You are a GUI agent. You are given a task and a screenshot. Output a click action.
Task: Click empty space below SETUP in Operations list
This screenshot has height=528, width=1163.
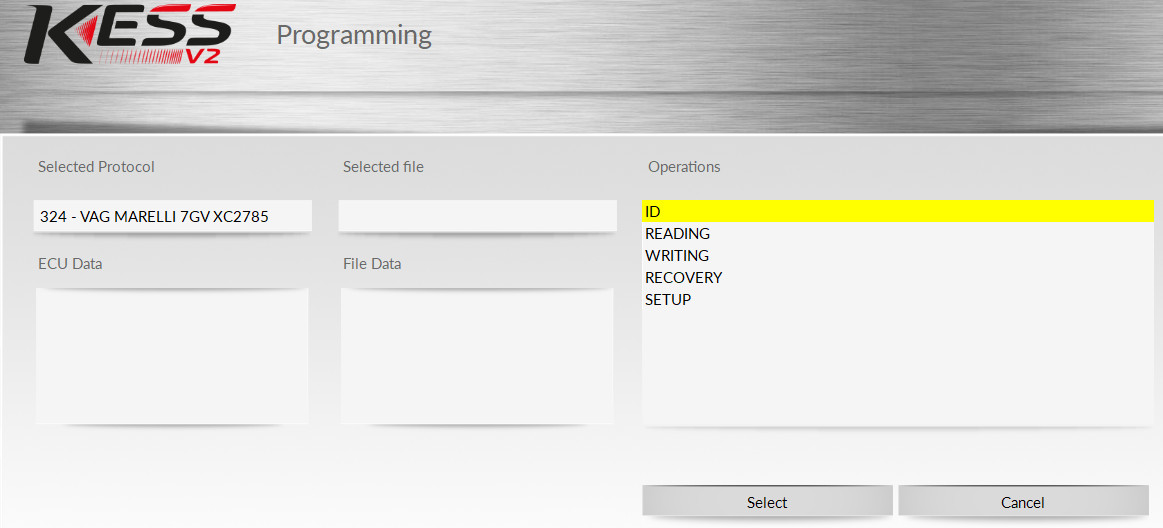896,370
